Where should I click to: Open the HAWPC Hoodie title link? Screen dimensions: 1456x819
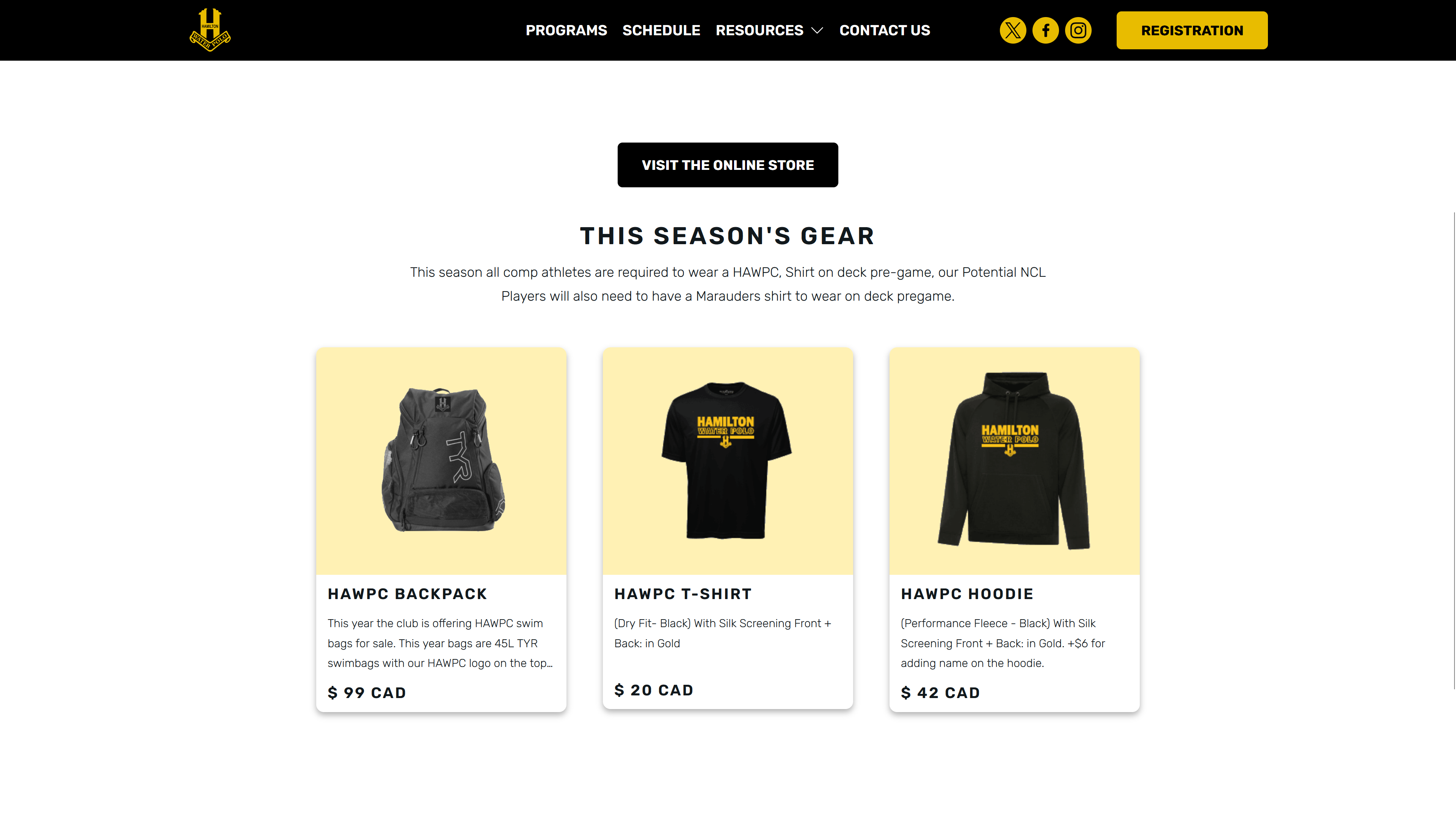(967, 594)
